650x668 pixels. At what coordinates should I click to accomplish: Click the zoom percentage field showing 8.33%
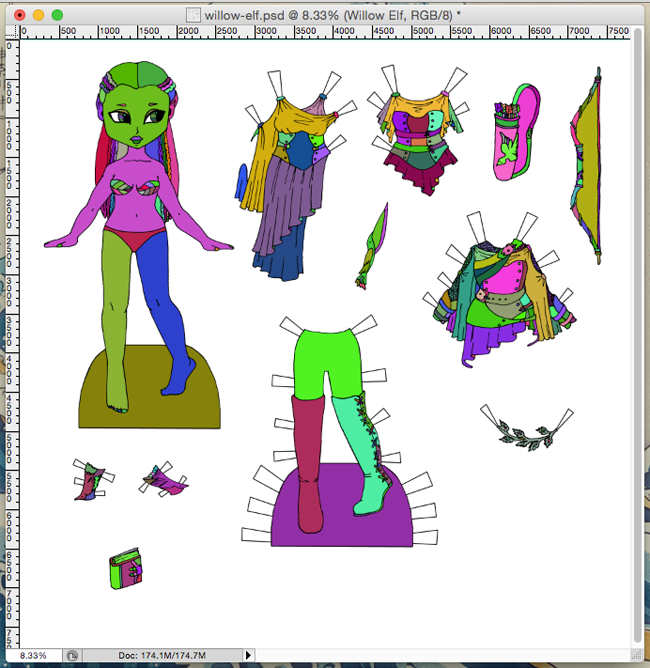coord(33,655)
